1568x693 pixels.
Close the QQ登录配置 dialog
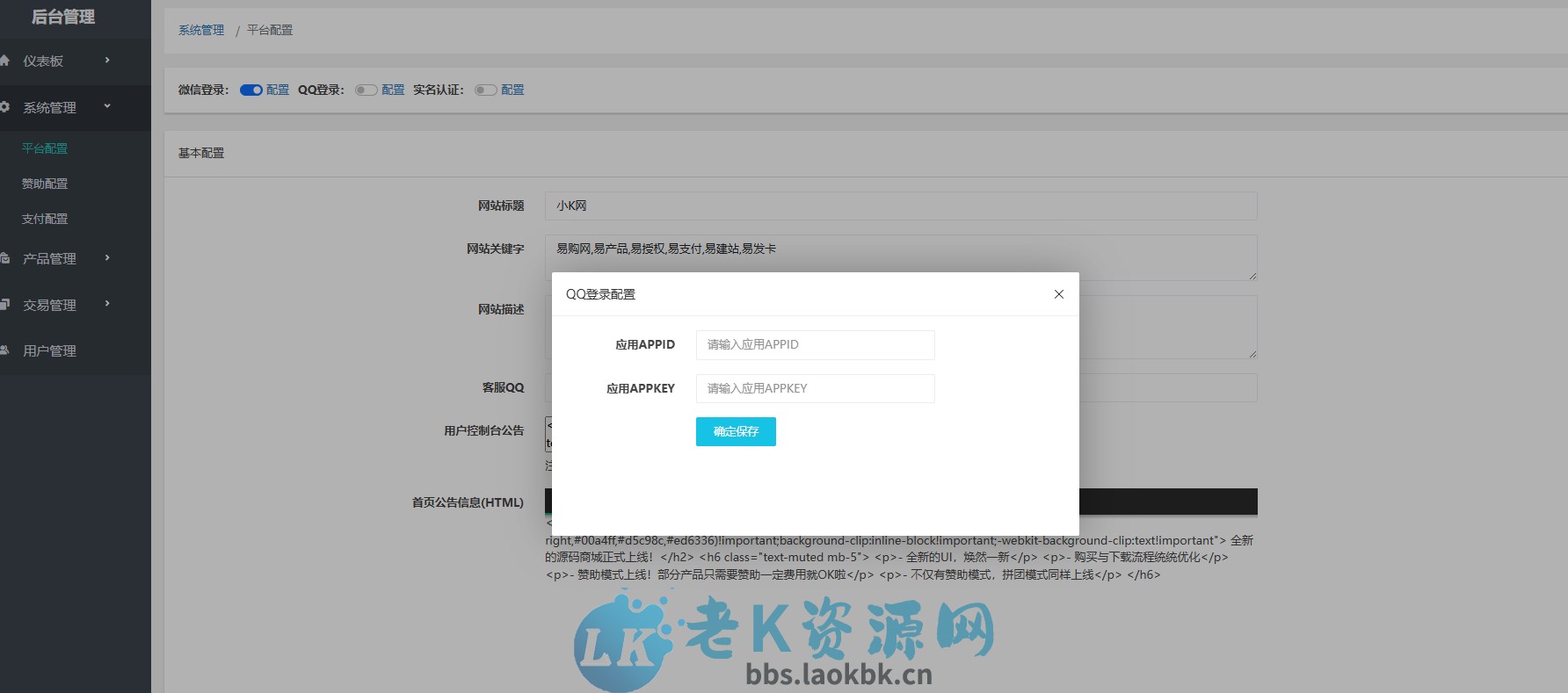click(x=1058, y=294)
